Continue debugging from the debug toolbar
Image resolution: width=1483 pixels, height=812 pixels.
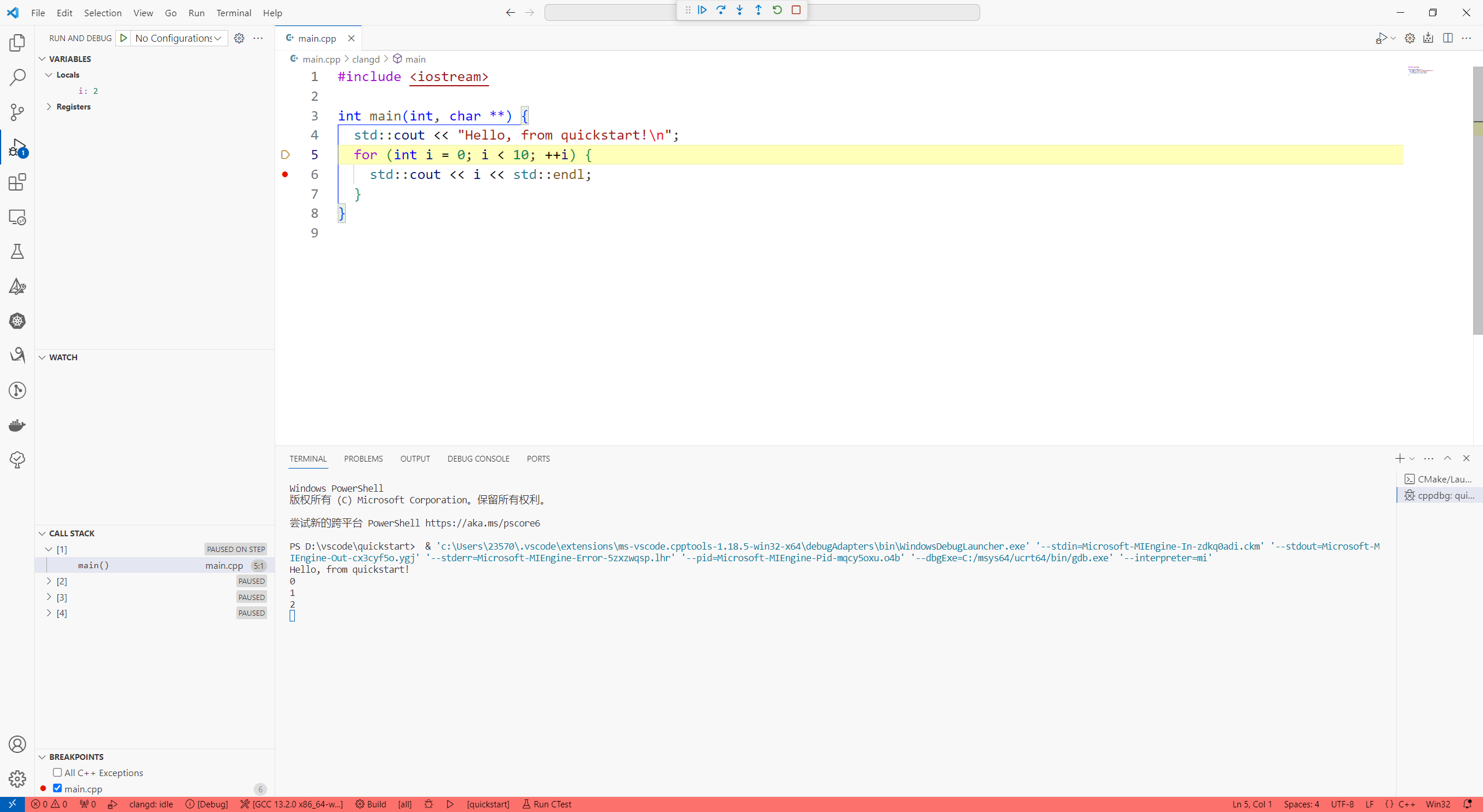(702, 10)
